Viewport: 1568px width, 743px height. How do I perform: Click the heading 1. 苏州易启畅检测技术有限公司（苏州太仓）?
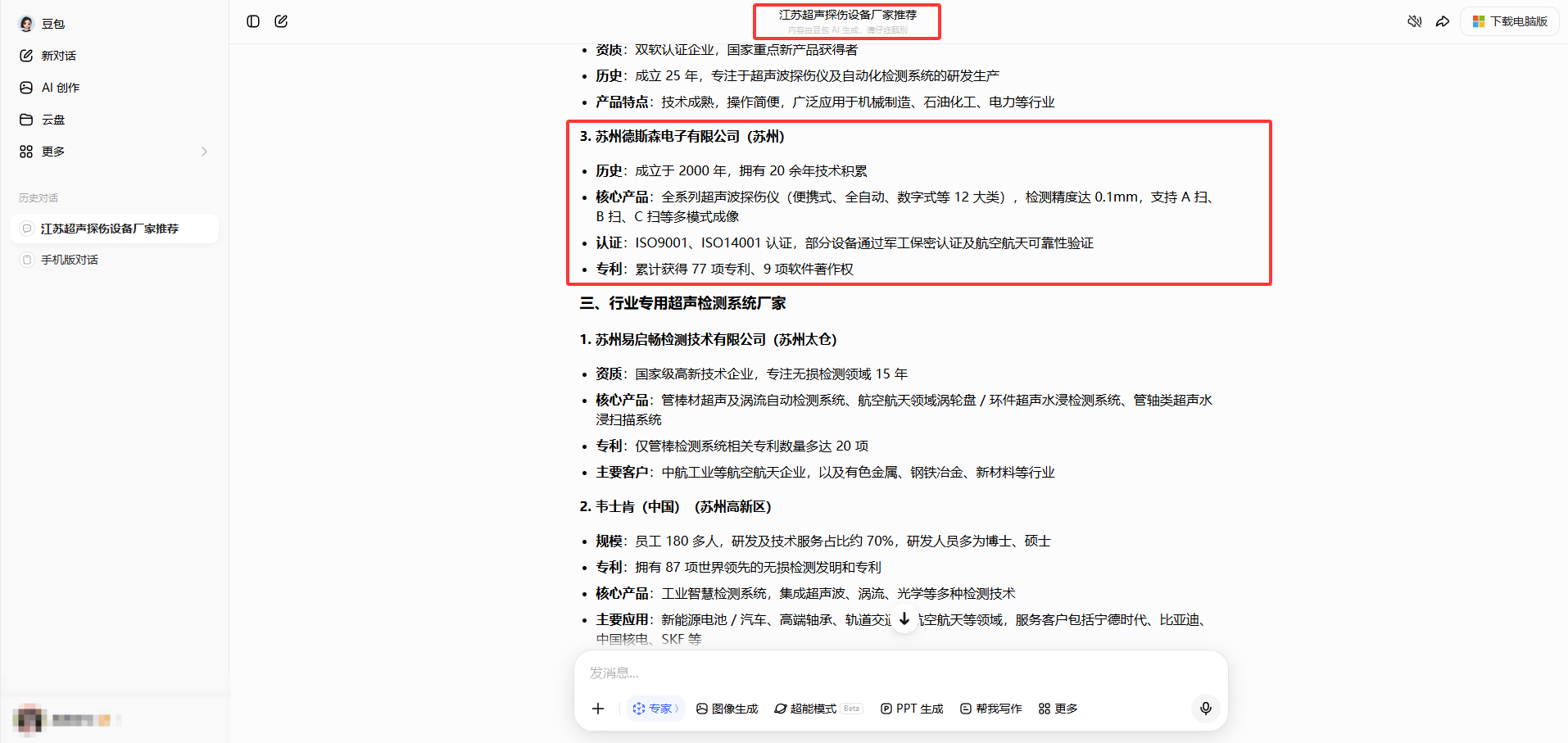(709, 340)
